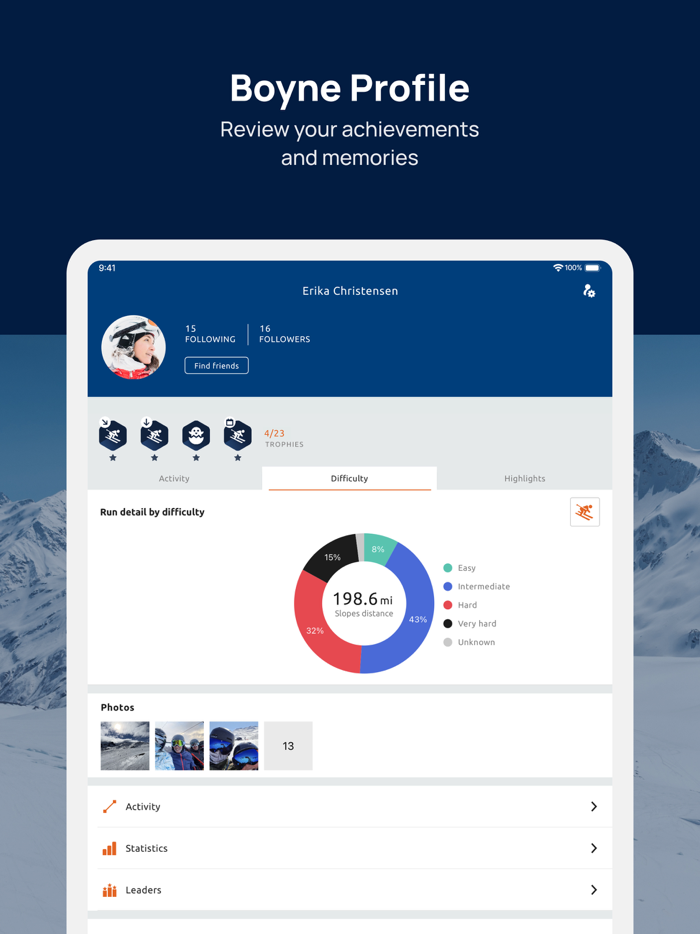Select the calendar skier trophy badge

click(238, 435)
